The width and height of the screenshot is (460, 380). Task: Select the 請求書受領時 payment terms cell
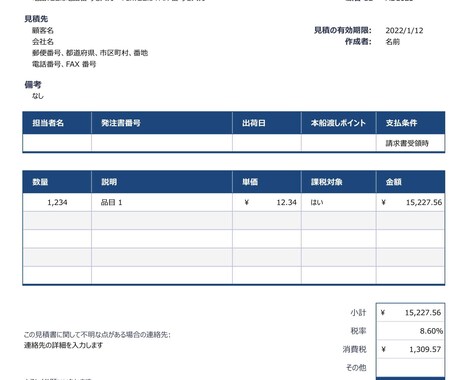pyautogui.click(x=411, y=143)
